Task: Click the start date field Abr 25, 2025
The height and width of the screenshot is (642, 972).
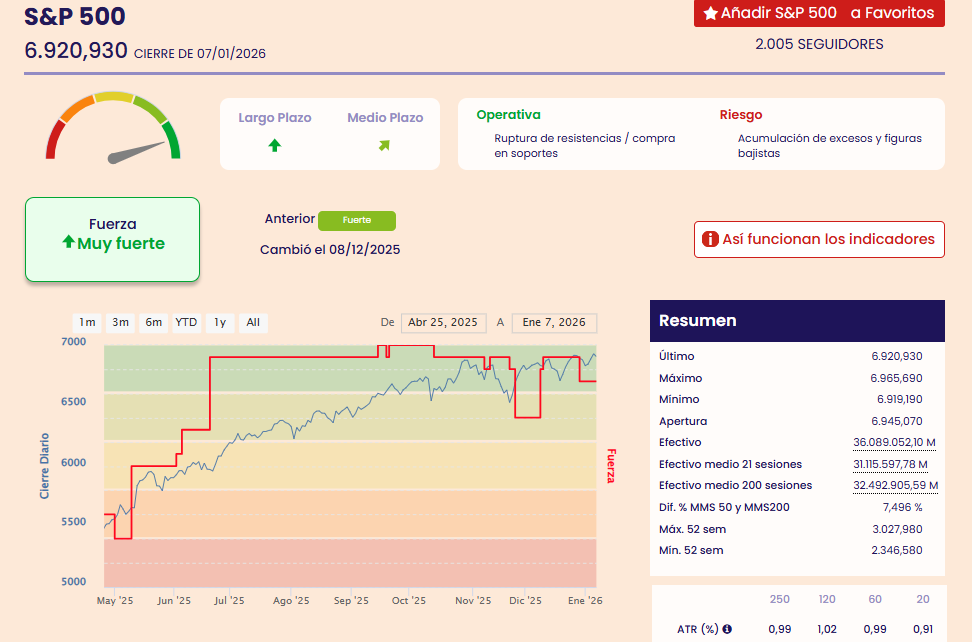Action: [x=443, y=323]
